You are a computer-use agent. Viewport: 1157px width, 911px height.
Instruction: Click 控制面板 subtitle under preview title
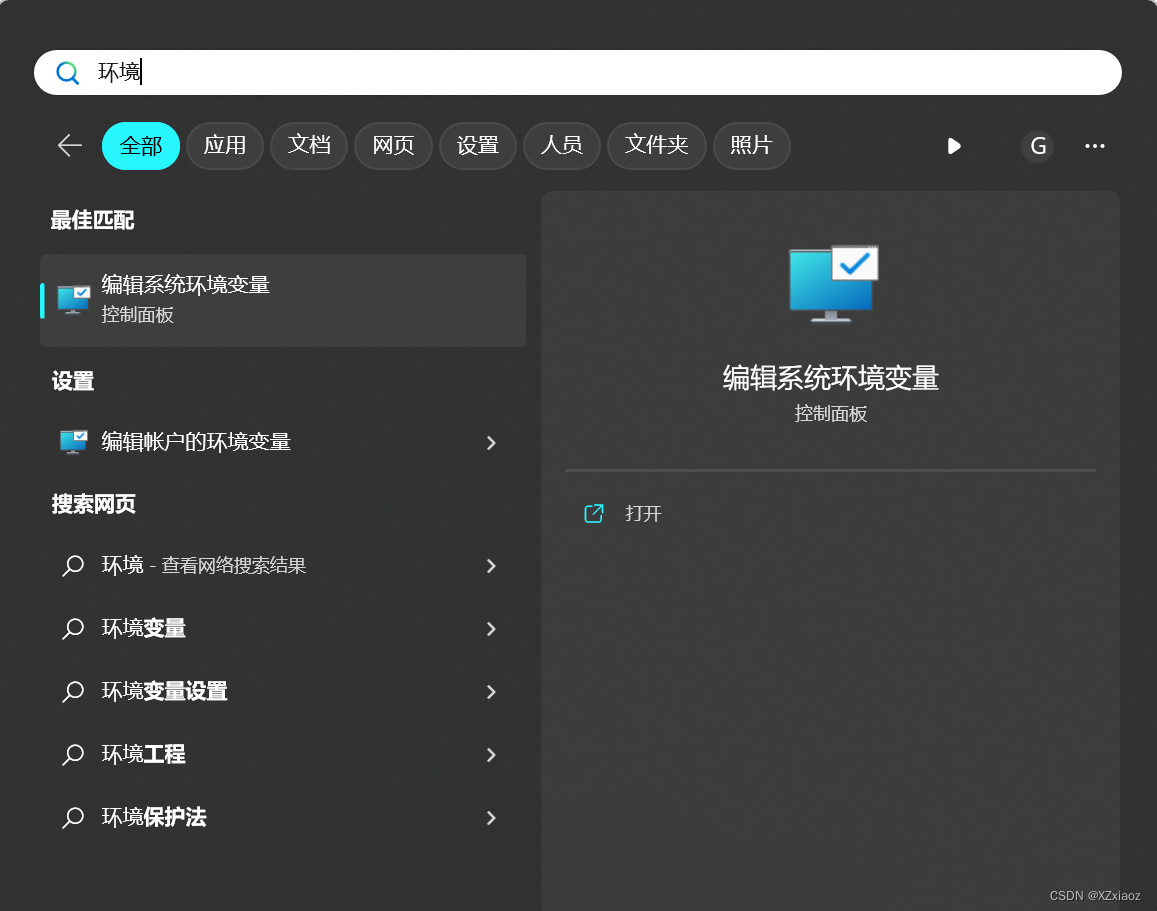[x=831, y=414]
